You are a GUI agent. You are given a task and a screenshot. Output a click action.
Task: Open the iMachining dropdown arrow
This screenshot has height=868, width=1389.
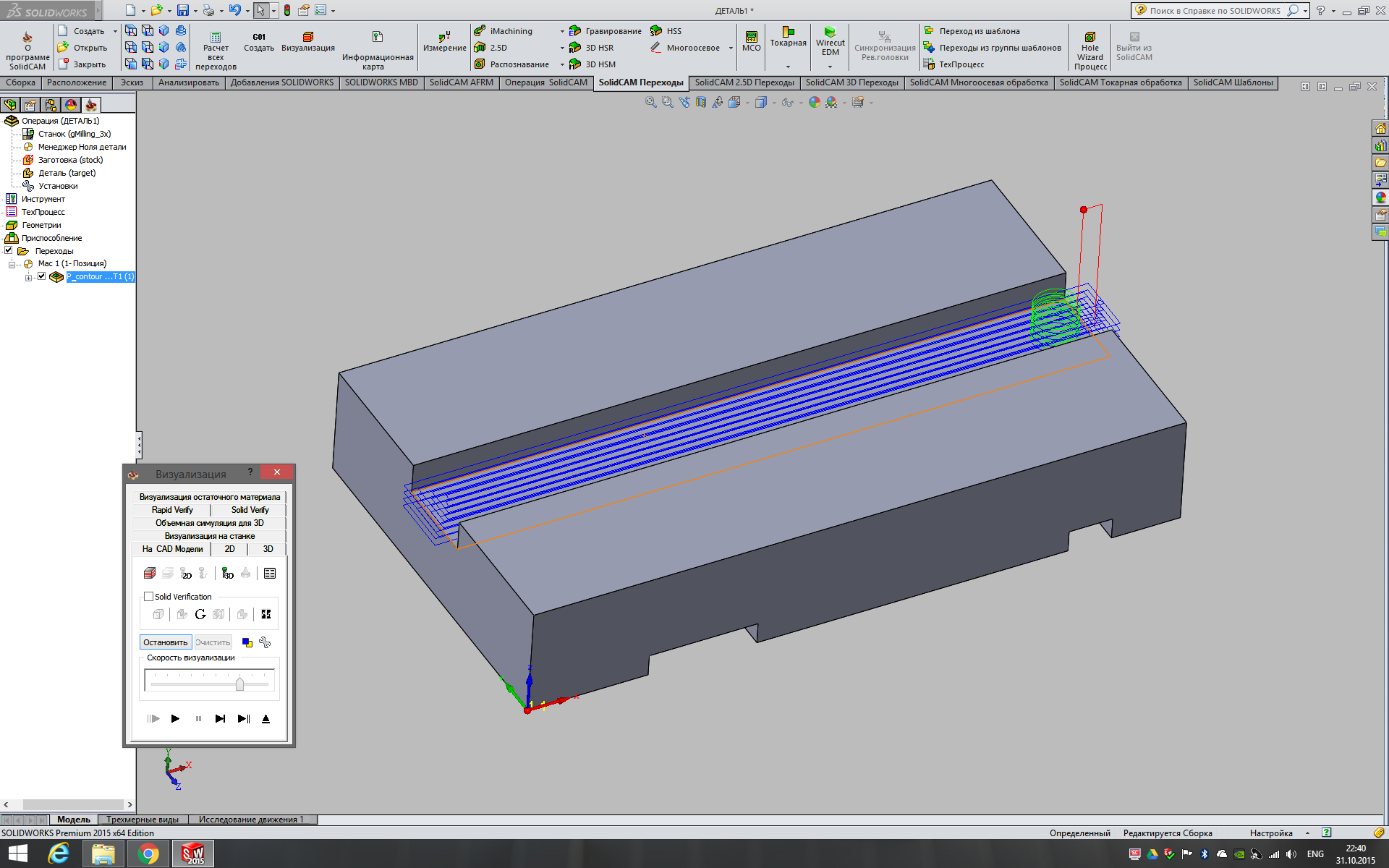[x=561, y=31]
